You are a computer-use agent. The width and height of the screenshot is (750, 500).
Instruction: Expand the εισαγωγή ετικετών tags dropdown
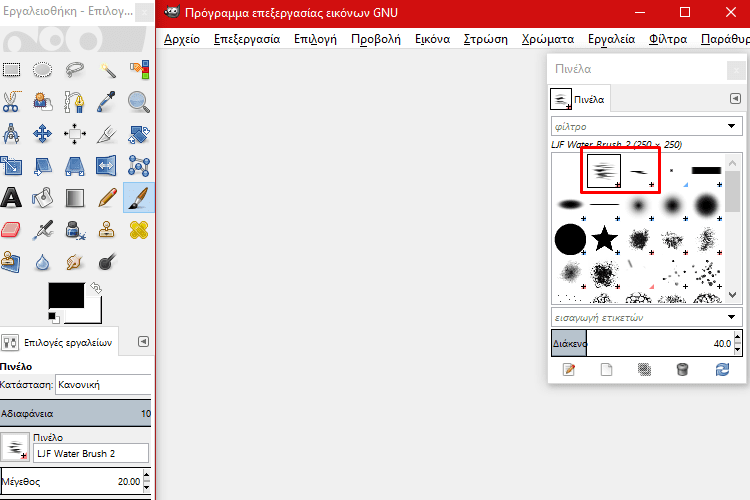(x=731, y=317)
